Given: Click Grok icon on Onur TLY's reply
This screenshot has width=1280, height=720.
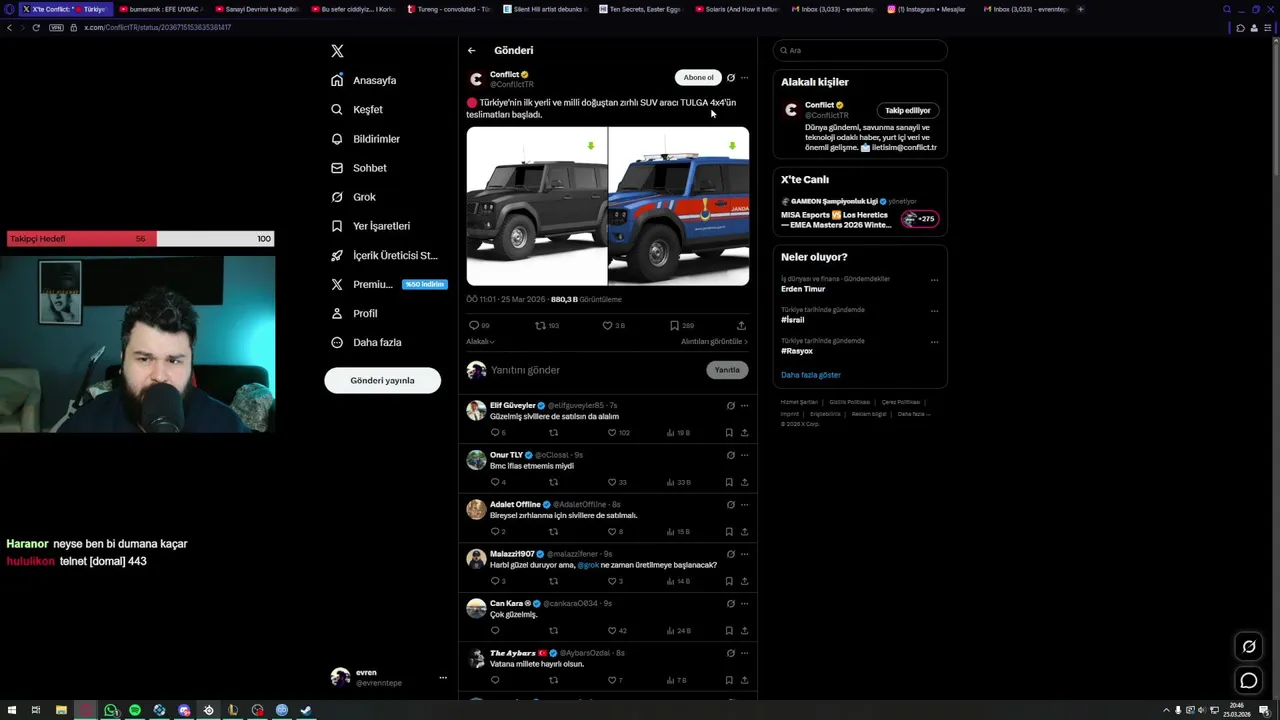Looking at the screenshot, I should [731, 455].
